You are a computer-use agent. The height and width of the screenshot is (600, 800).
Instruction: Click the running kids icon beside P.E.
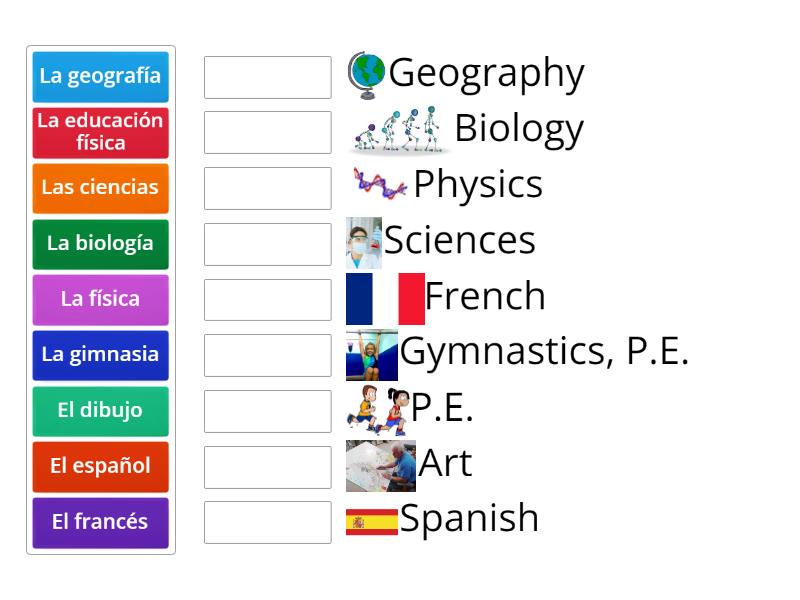[377, 409]
